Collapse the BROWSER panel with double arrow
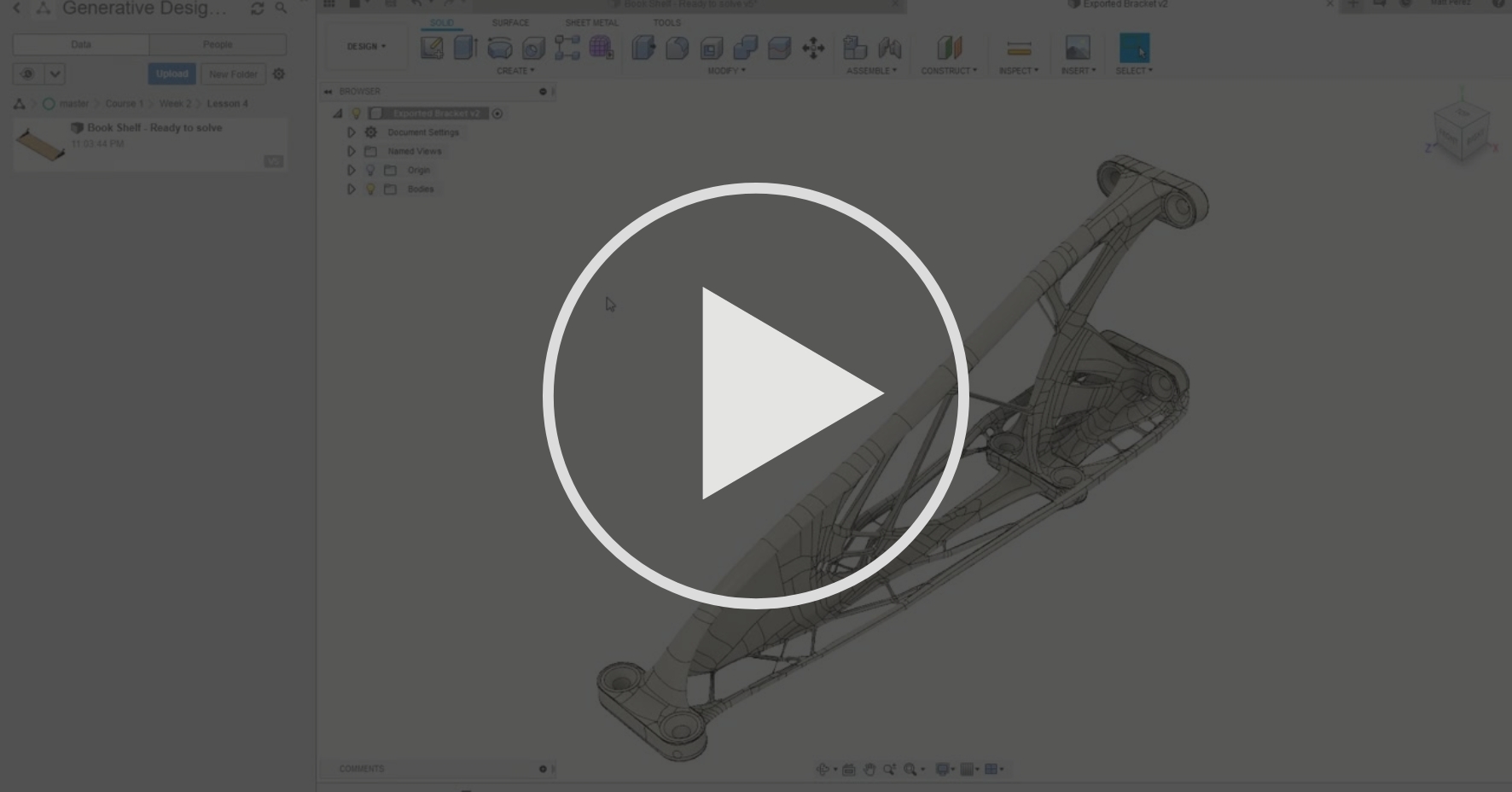This screenshot has width=1512, height=792. (x=328, y=91)
